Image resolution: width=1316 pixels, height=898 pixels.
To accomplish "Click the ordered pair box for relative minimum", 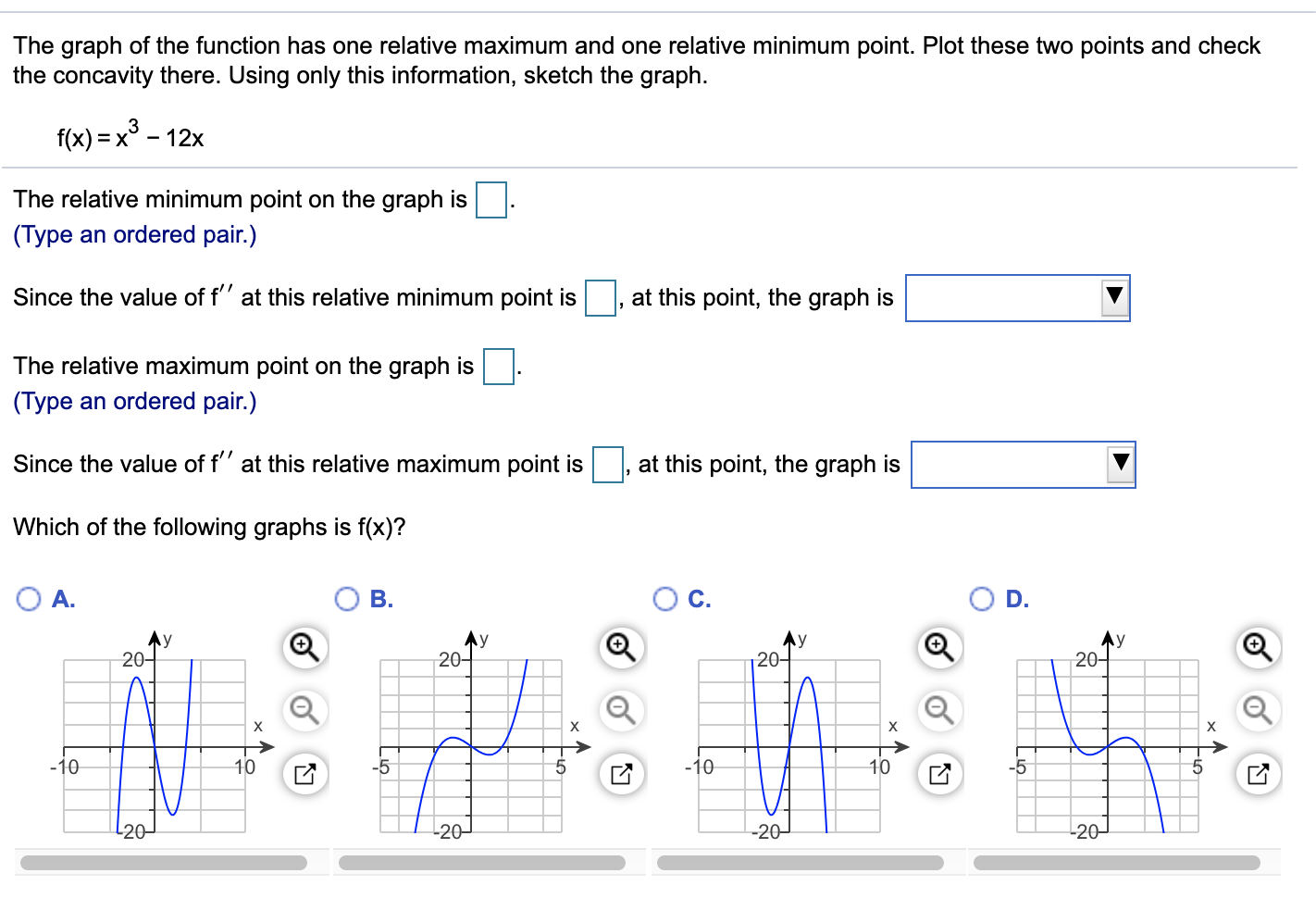I will click(x=490, y=199).
